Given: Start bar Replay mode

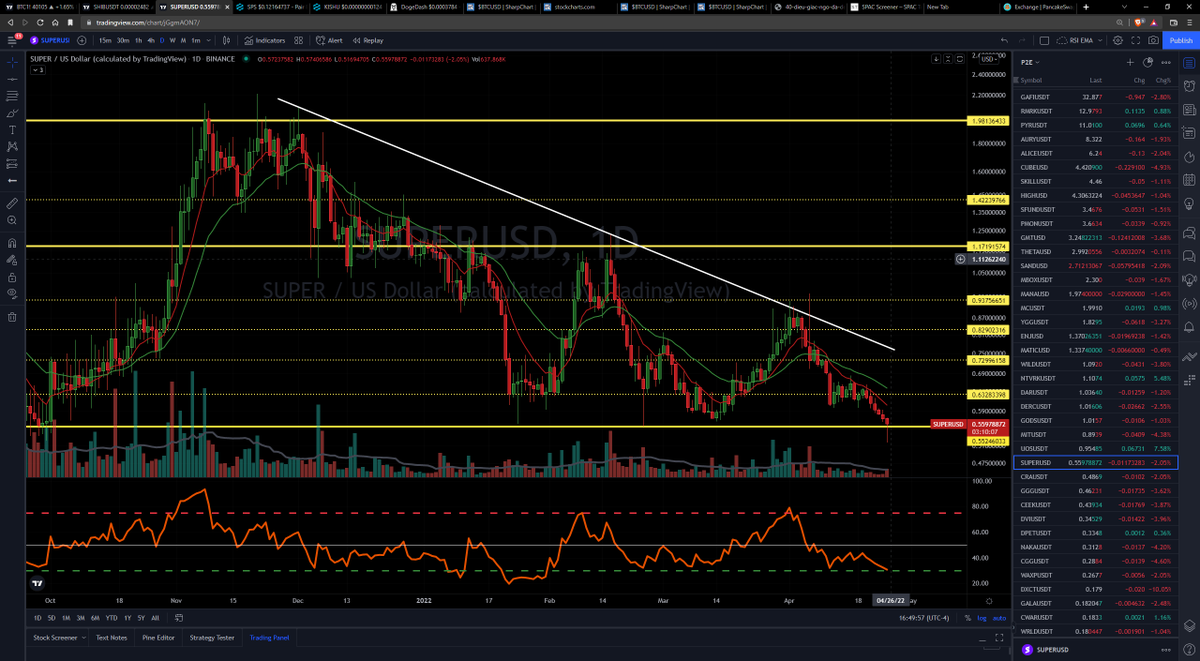Looking at the screenshot, I should [368, 41].
